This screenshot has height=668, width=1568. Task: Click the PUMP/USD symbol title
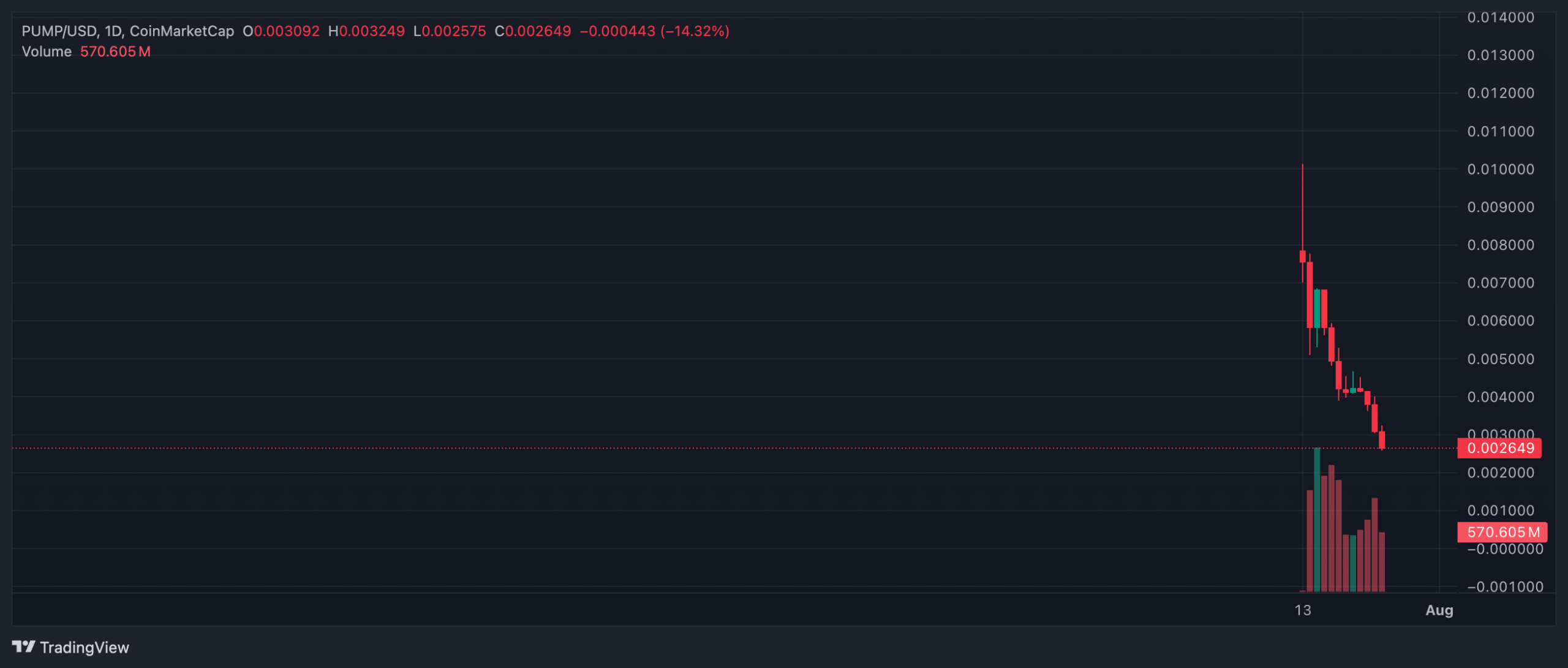coord(59,31)
